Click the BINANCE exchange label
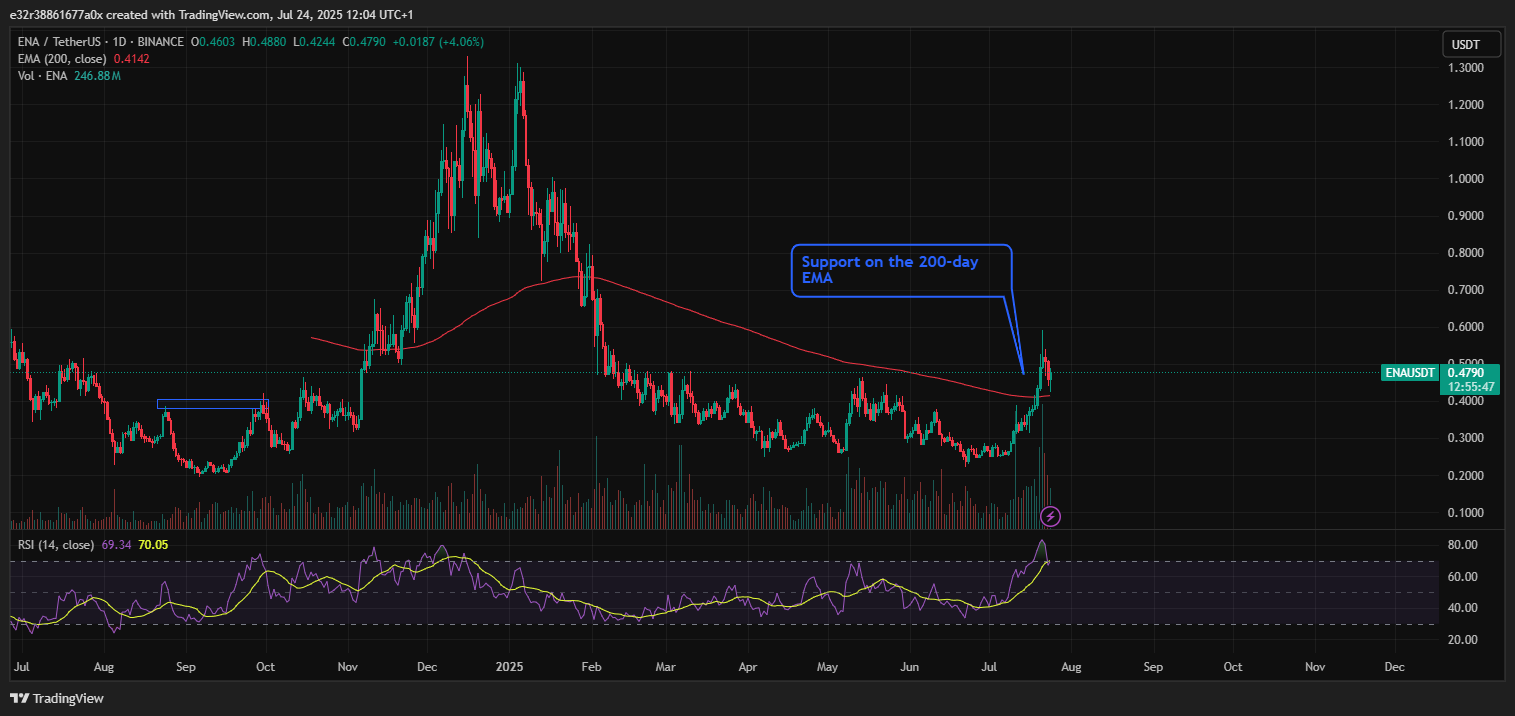Screen dimensions: 1515x716 157,42
